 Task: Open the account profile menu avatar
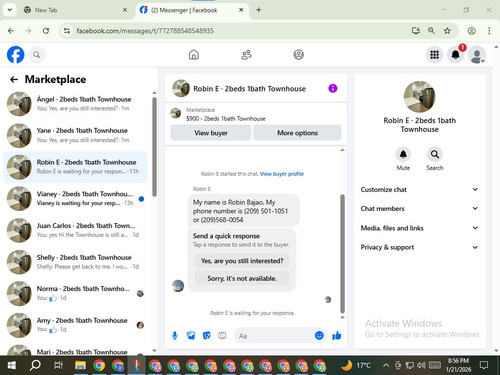477,55
